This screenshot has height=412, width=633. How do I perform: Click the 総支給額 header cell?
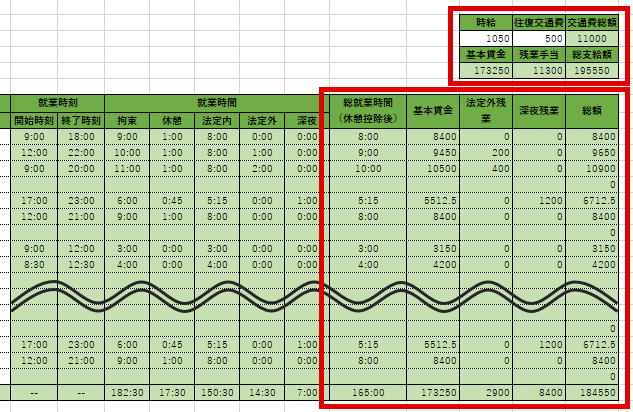pos(590,54)
